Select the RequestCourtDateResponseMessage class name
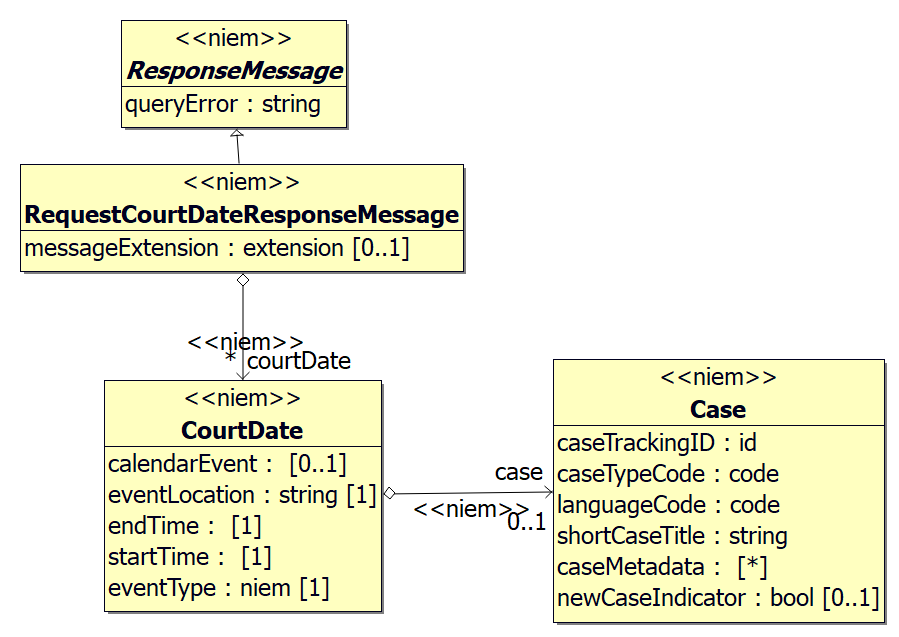Screen dimensions: 899x637 [241, 215]
